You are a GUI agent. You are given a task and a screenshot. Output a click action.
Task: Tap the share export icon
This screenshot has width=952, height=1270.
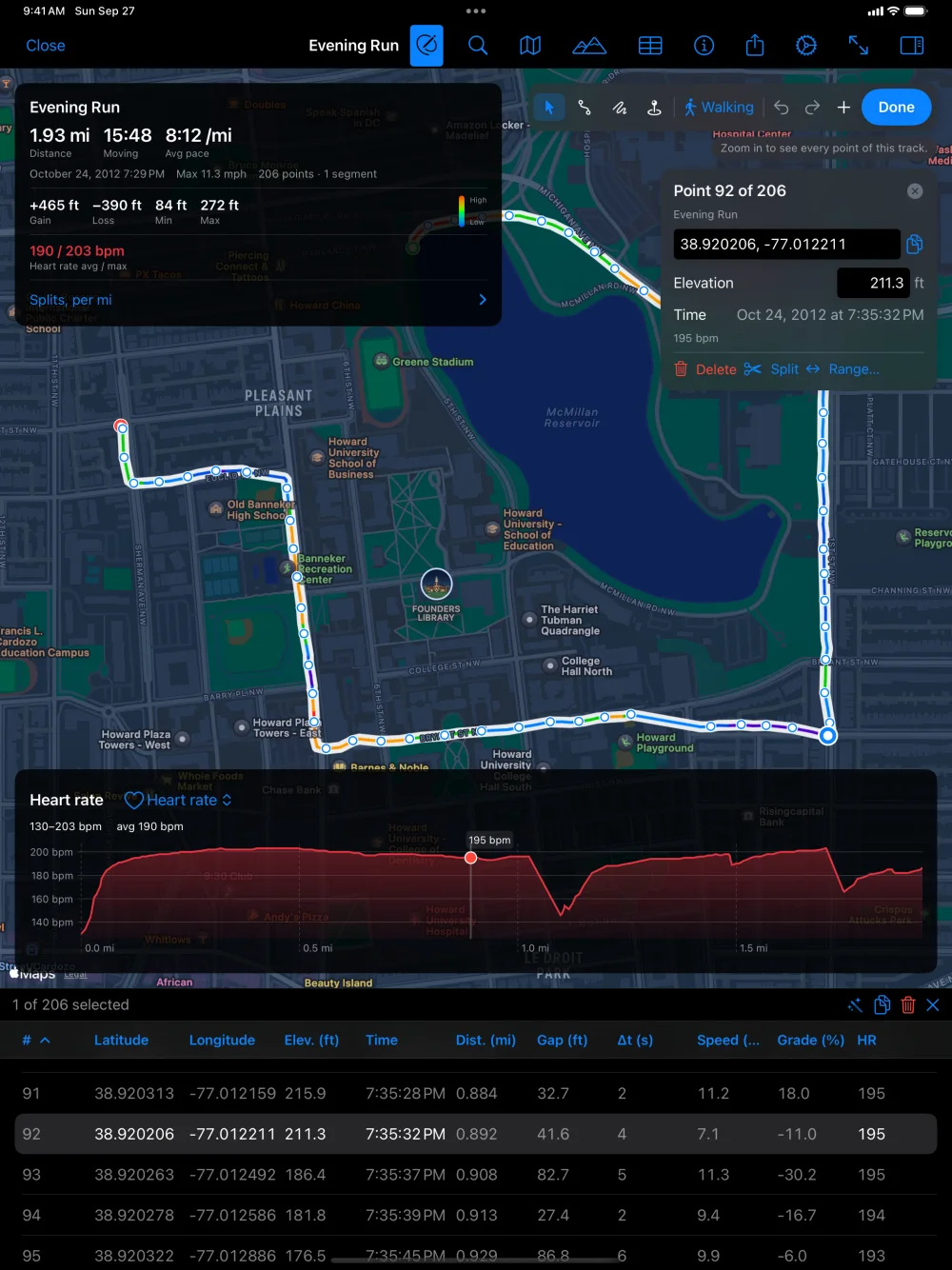755,45
